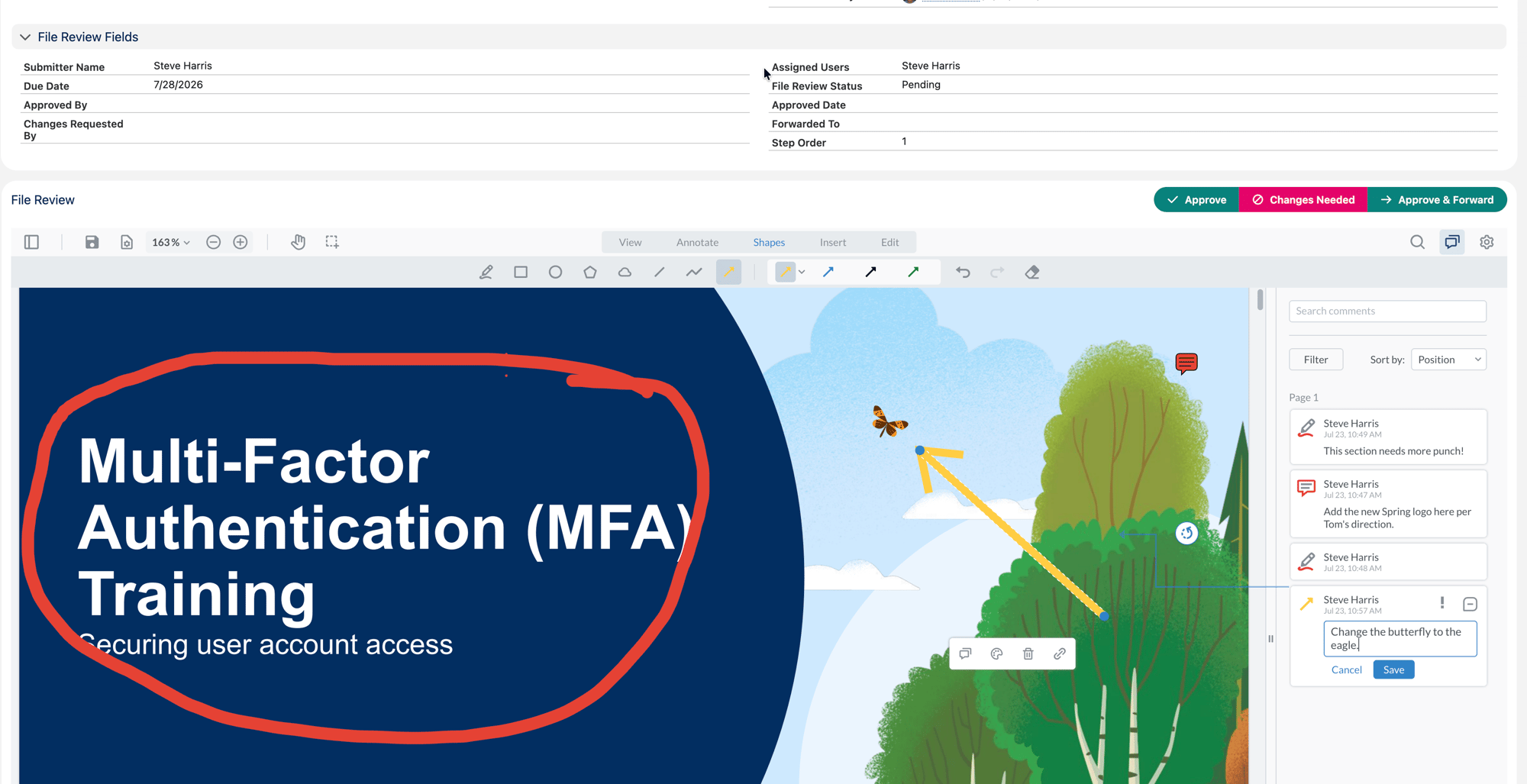The width and height of the screenshot is (1527, 784).
Task: Click the Due Date value 7/28/2026
Action: coord(178,85)
